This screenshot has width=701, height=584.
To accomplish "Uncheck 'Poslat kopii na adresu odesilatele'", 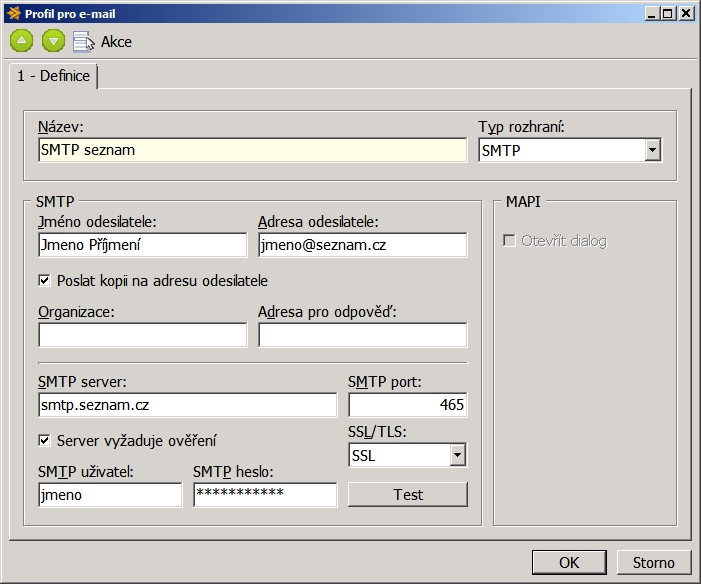I will click(x=44, y=281).
